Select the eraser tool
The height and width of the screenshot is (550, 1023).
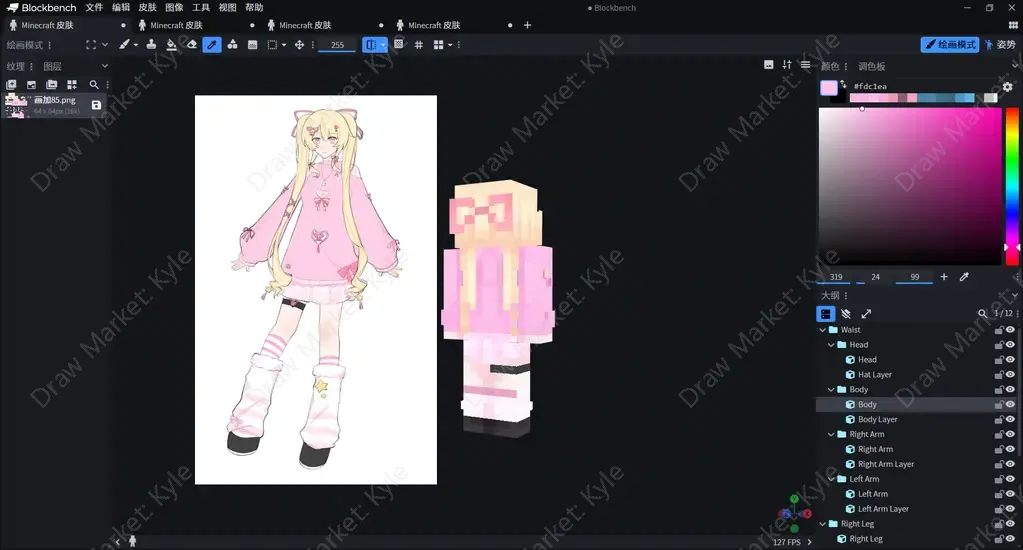pos(192,44)
